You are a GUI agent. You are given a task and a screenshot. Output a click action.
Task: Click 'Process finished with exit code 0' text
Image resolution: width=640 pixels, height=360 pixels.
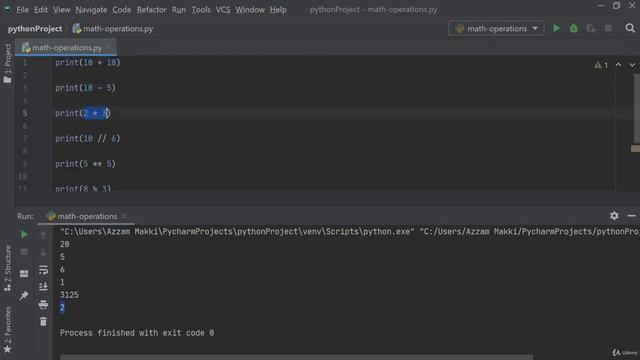pyautogui.click(x=137, y=333)
